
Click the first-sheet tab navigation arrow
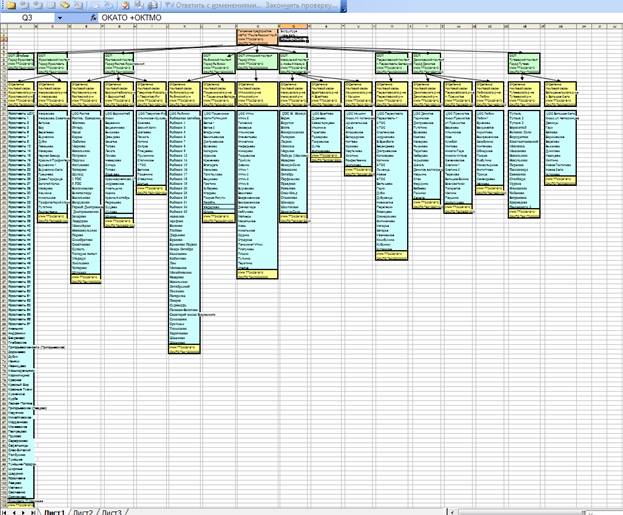tap(5, 511)
